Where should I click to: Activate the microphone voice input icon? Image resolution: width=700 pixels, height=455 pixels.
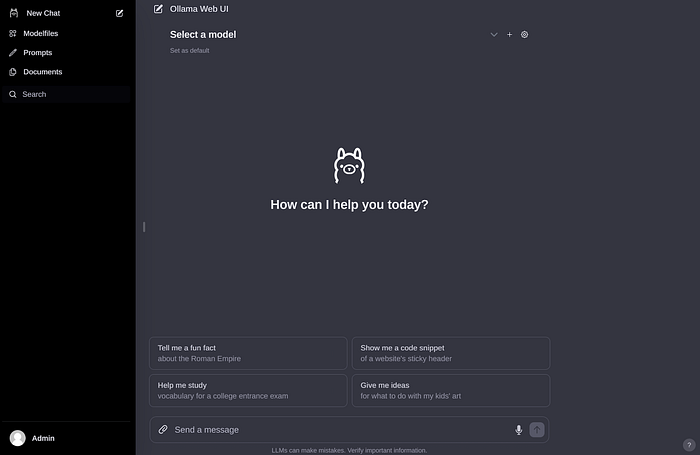coord(518,430)
